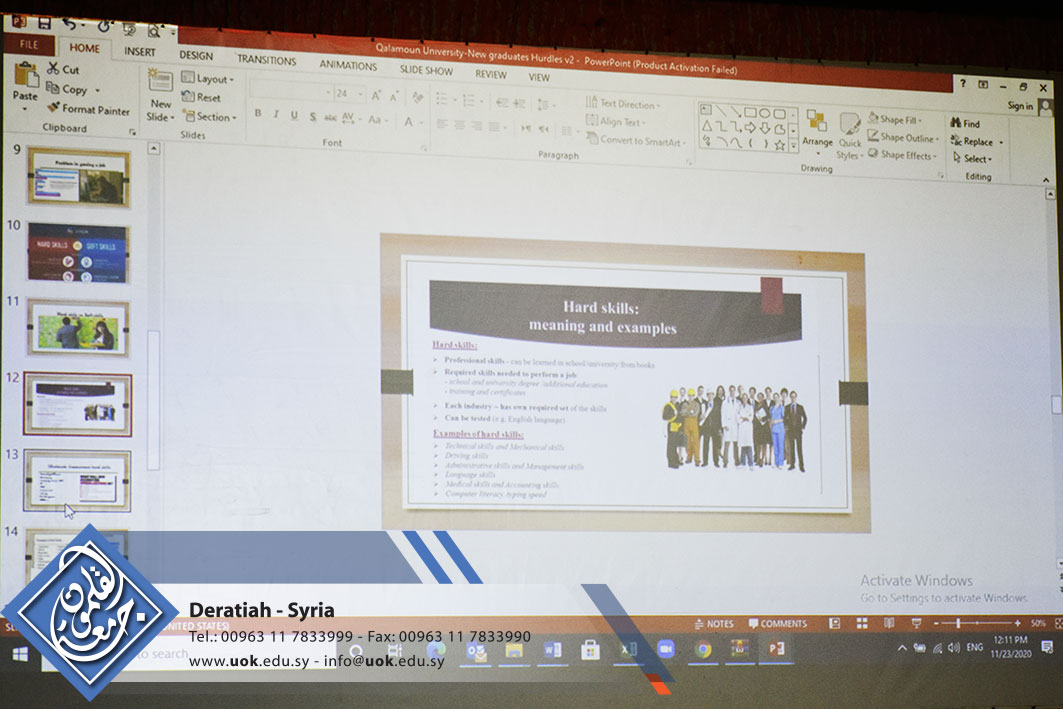This screenshot has width=1063, height=709.
Task: Click Sign in at the top right
Action: pos(1020,106)
